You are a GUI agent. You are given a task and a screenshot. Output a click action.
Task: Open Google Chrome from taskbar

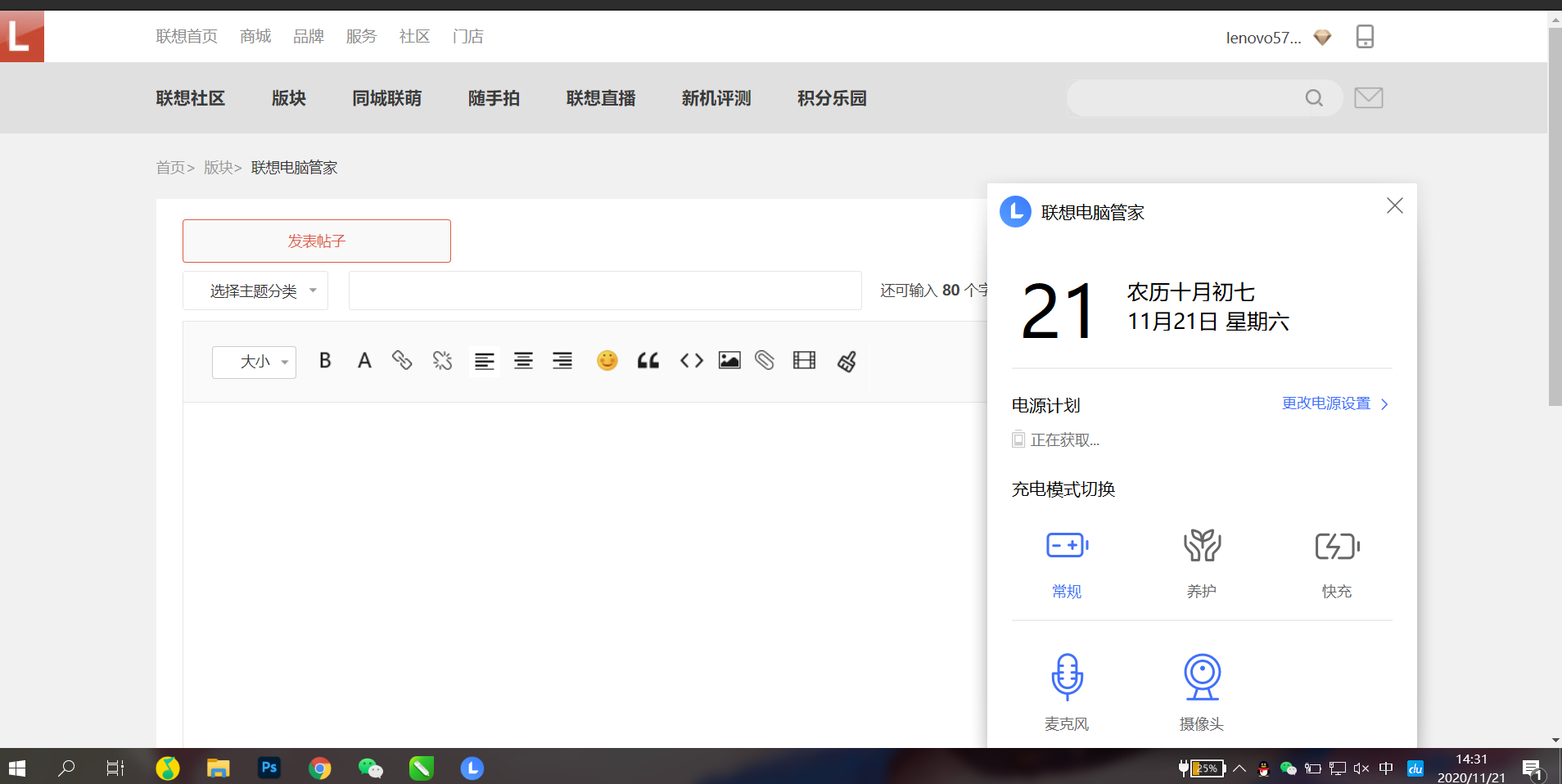click(320, 768)
